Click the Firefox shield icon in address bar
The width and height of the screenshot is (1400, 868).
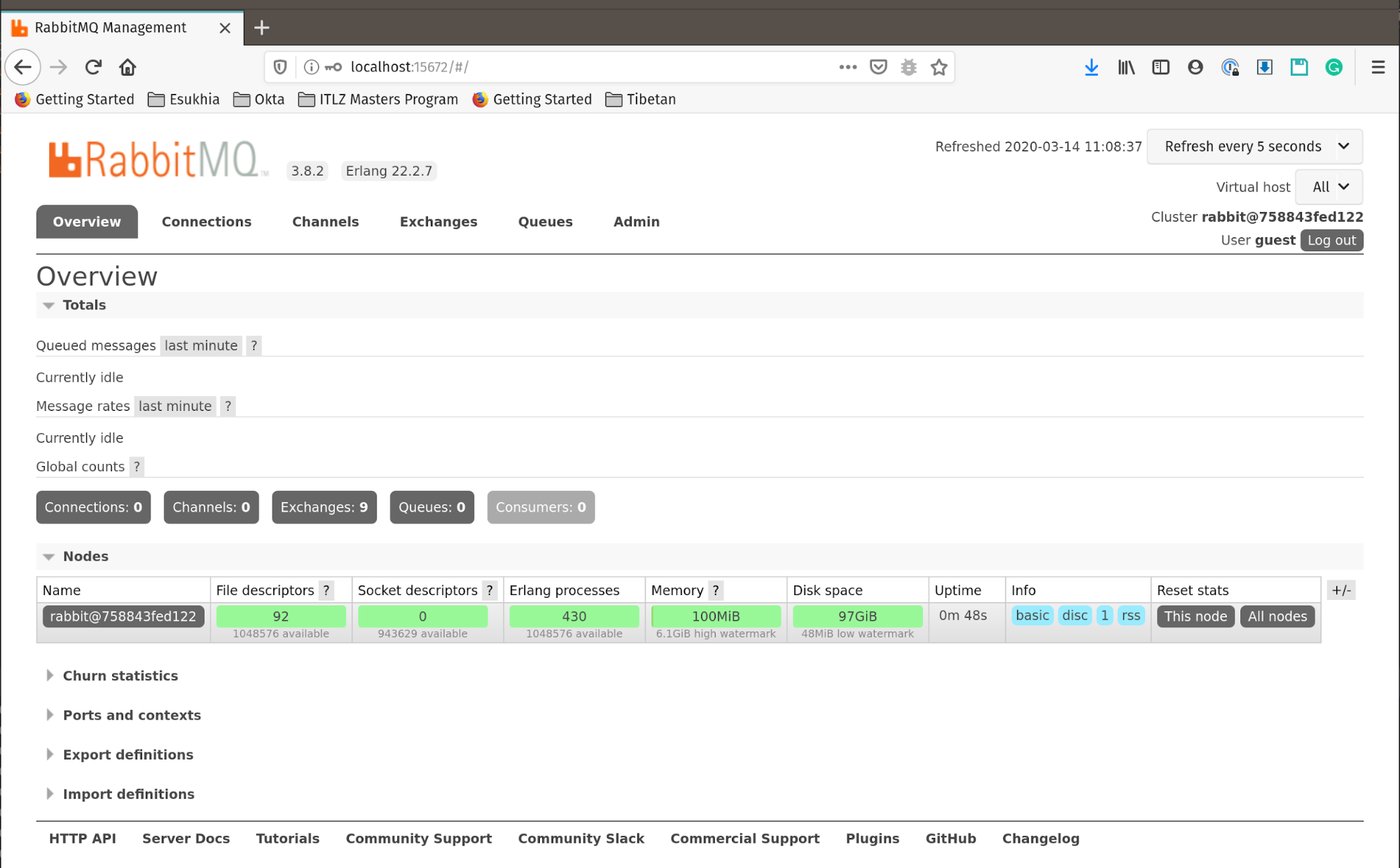(281, 67)
